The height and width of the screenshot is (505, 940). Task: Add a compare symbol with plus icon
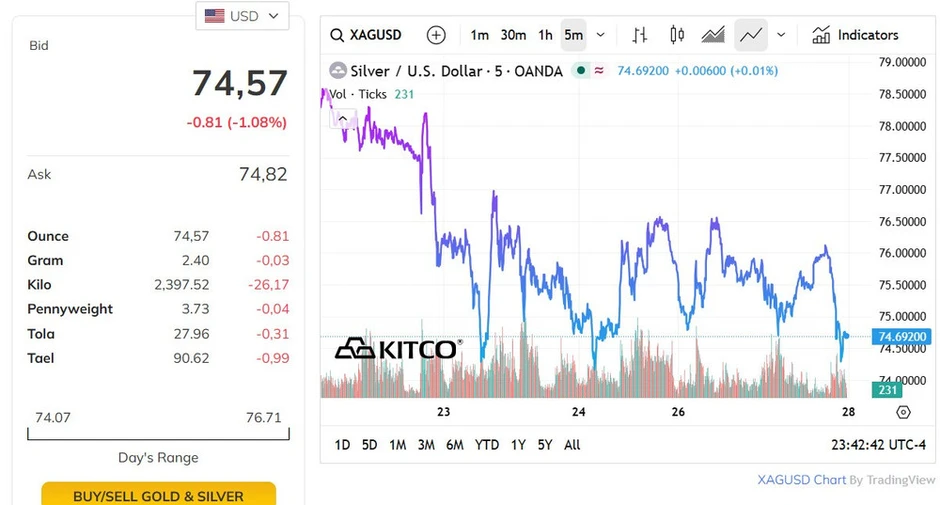[436, 35]
